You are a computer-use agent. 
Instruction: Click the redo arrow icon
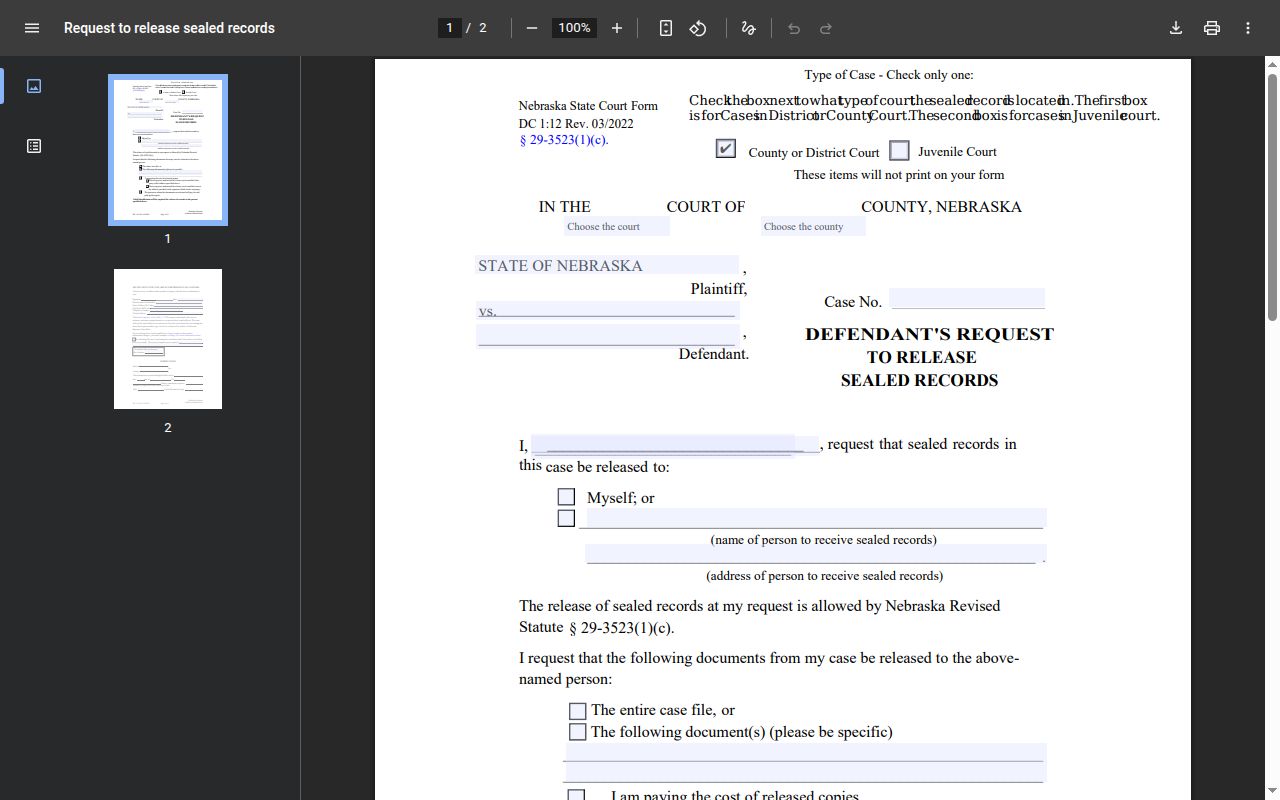point(826,28)
